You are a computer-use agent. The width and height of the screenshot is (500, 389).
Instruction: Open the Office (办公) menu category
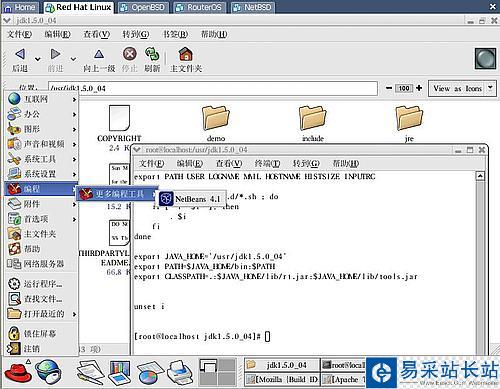coord(42,114)
